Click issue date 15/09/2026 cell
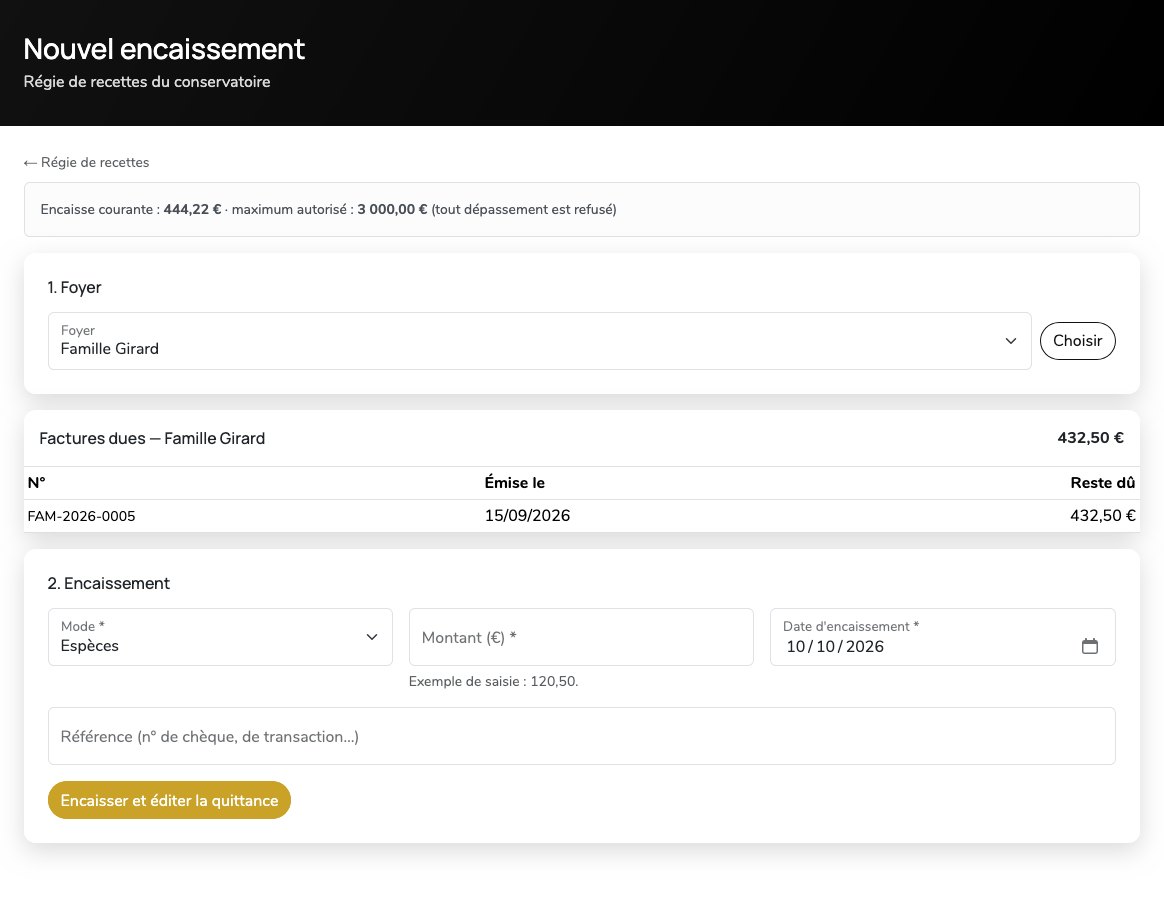 click(527, 516)
